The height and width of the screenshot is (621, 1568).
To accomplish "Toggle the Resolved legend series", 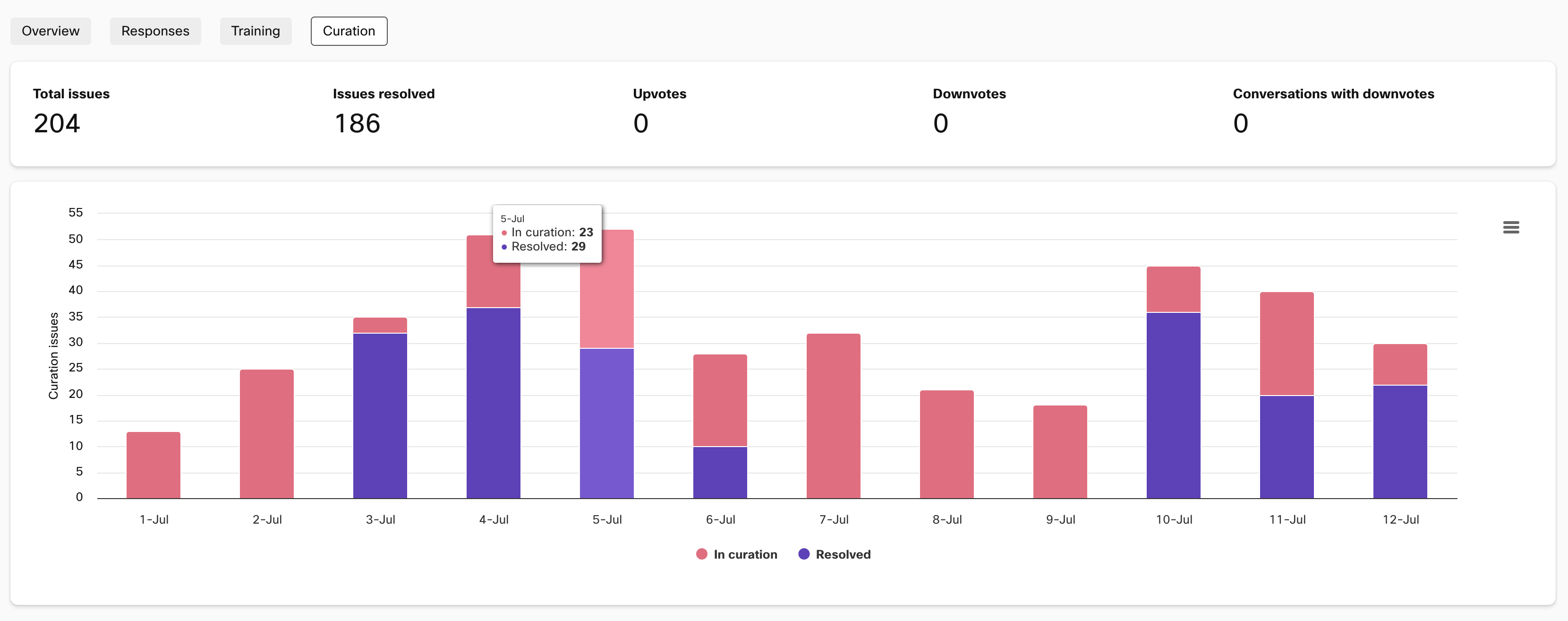I will 835,554.
